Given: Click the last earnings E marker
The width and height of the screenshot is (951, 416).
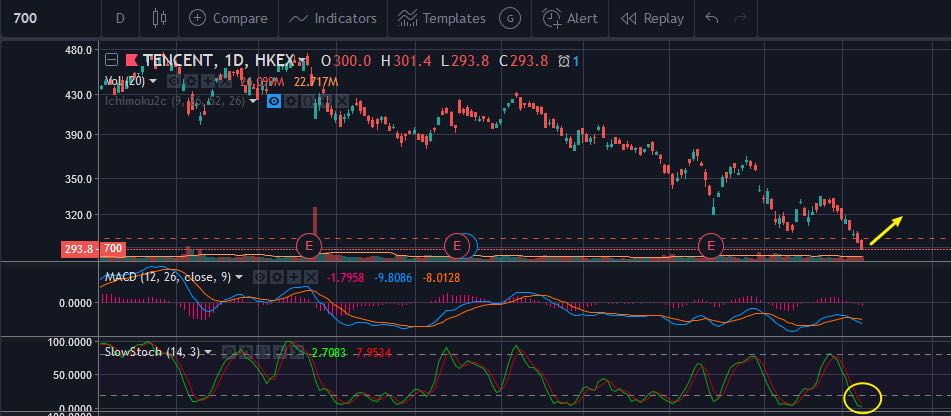Looking at the screenshot, I should 711,246.
